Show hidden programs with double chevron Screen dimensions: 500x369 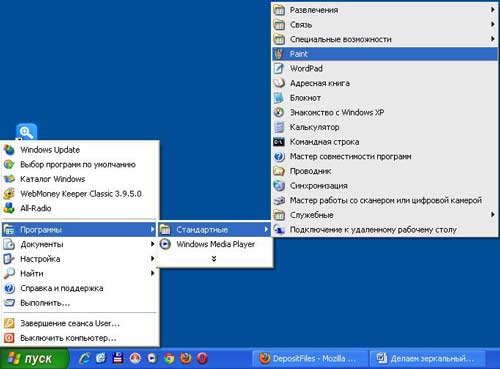click(x=214, y=258)
